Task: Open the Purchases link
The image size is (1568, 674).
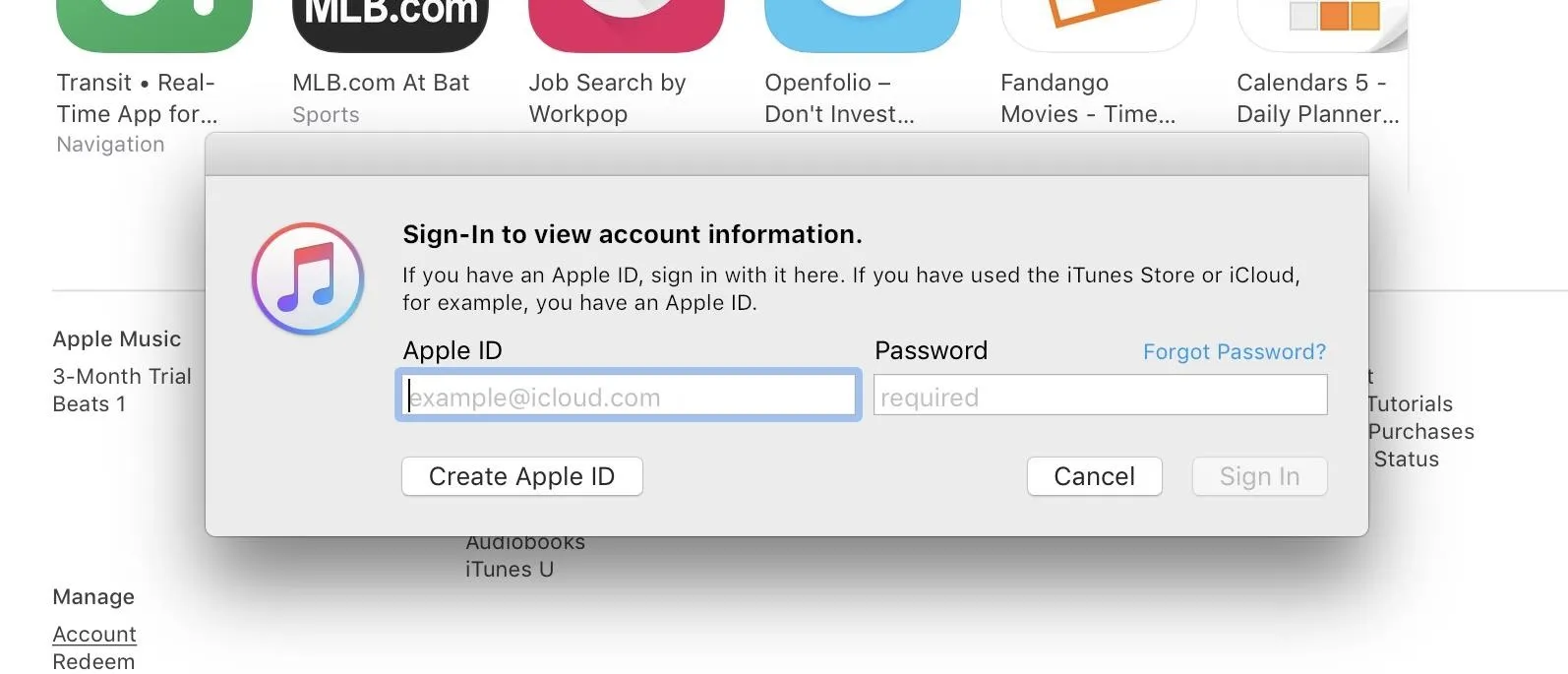Action: point(1420,432)
